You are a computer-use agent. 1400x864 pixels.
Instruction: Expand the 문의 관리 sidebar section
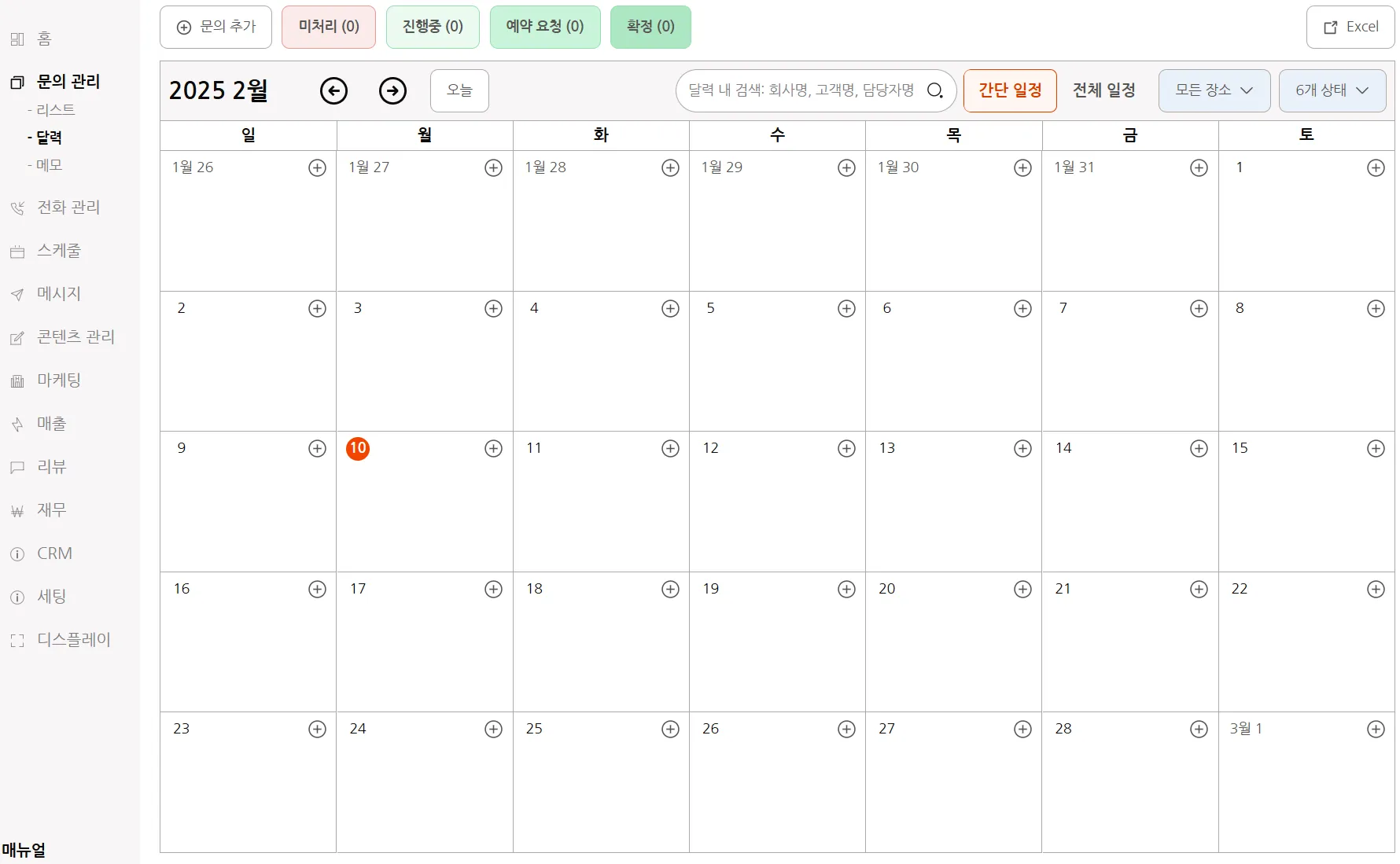(68, 82)
